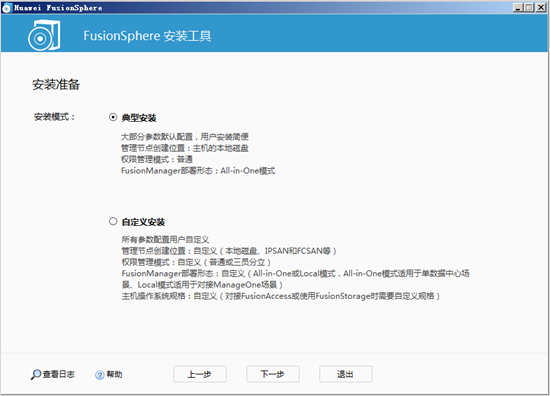Image resolution: width=550 pixels, height=396 pixels.
Task: Click the question mark help icon
Action: coord(100,375)
